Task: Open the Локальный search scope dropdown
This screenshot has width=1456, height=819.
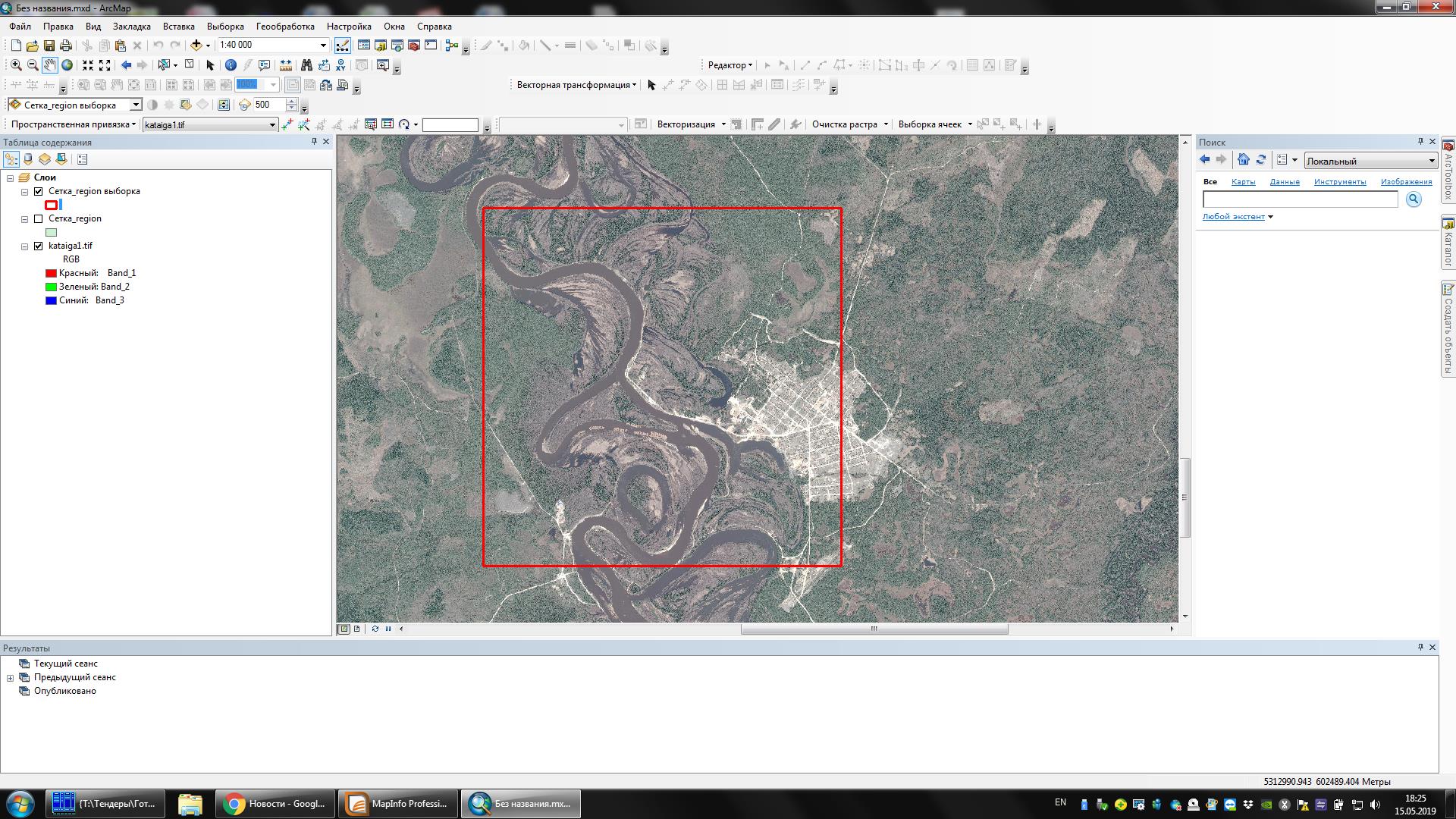Action: 1431,161
